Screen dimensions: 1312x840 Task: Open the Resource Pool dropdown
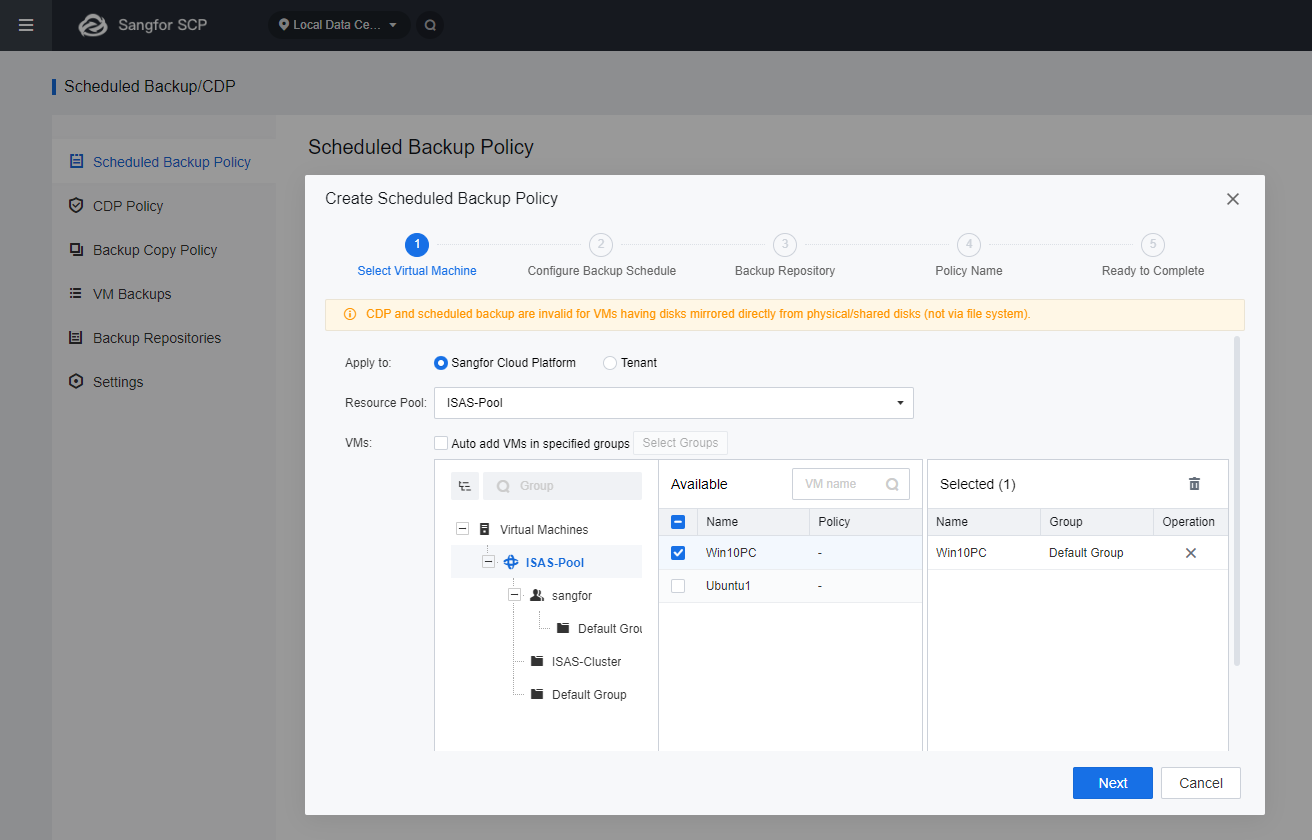pos(673,403)
